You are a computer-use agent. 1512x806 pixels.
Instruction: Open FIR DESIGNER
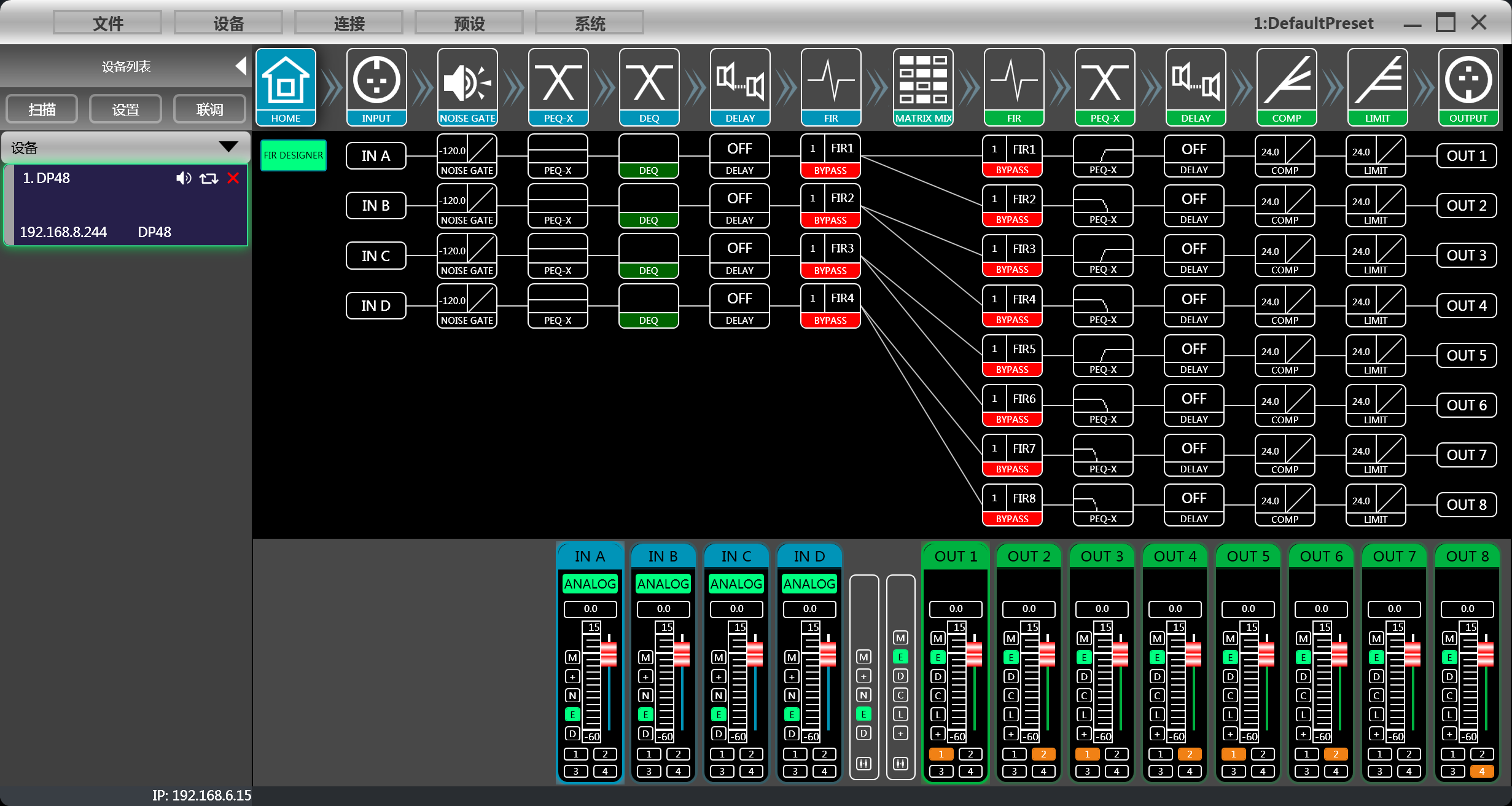tap(294, 155)
